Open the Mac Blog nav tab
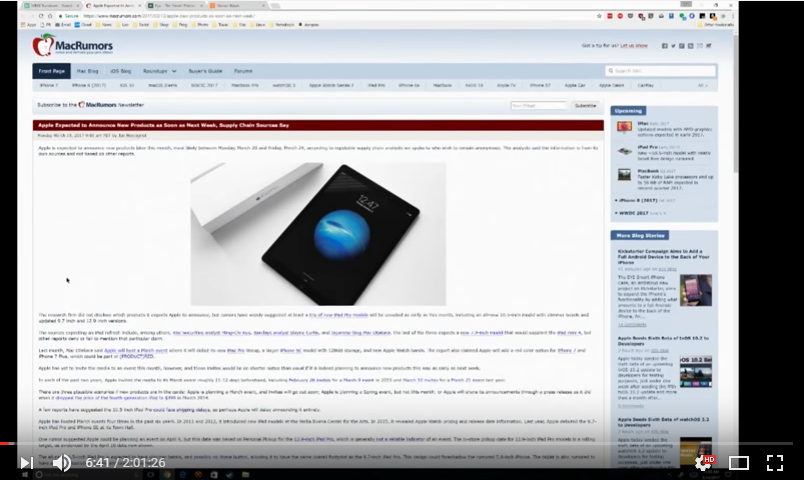Image resolution: width=804 pixels, height=480 pixels. 87,71
